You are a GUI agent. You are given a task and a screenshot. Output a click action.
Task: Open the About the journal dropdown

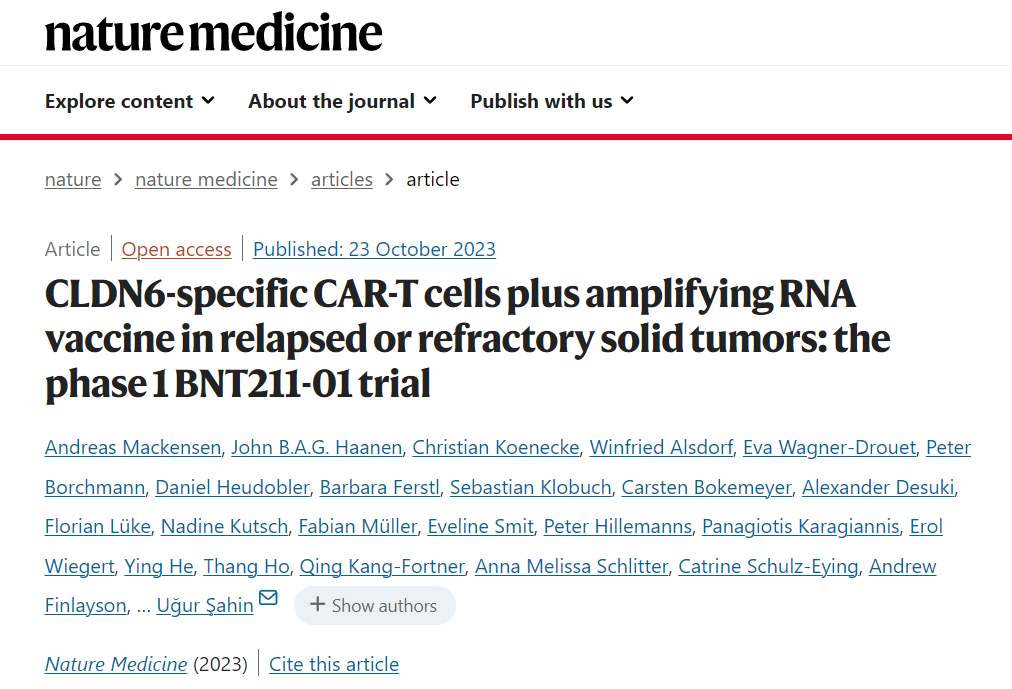(x=342, y=101)
